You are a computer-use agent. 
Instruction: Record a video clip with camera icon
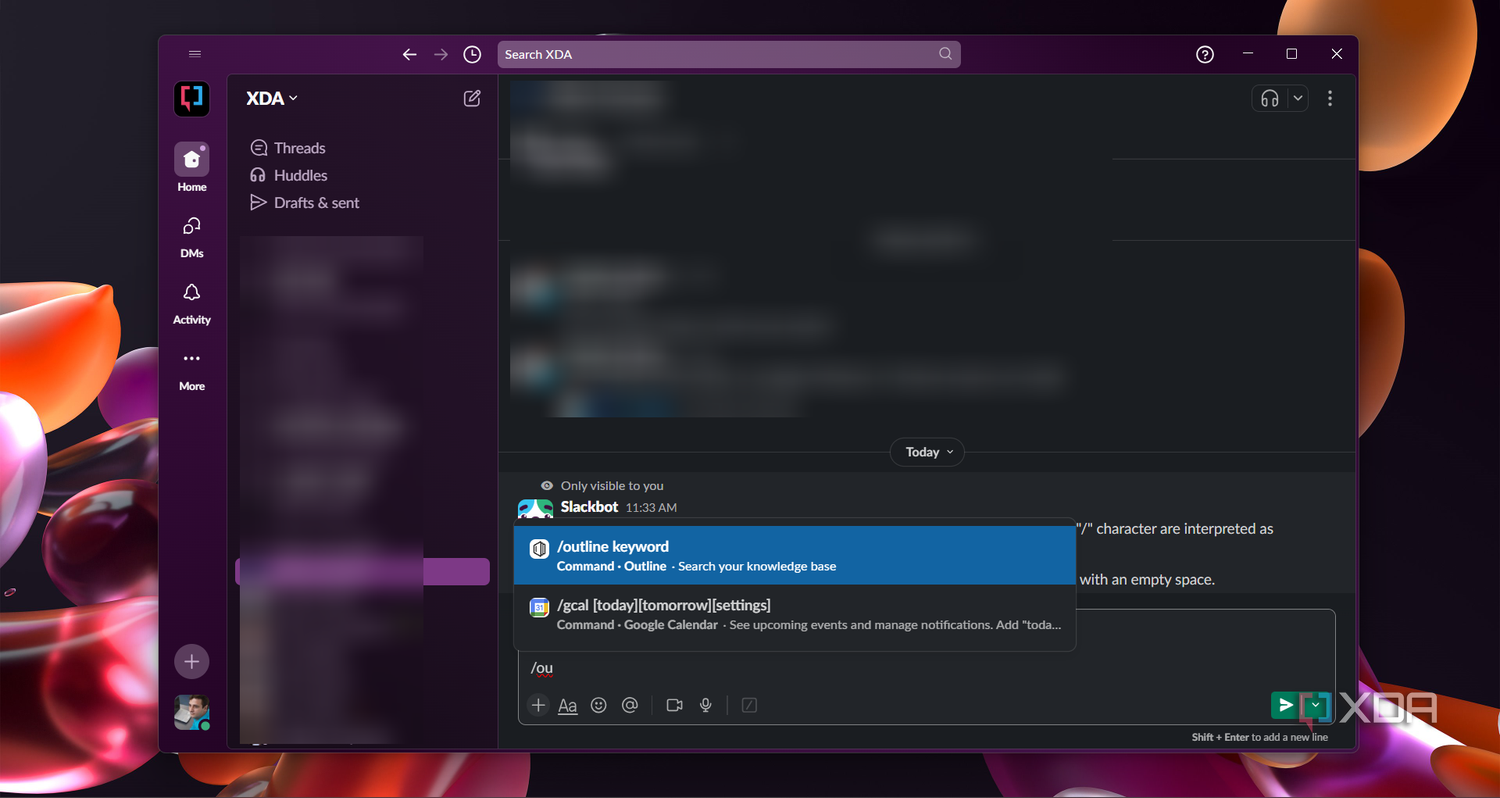(x=674, y=705)
